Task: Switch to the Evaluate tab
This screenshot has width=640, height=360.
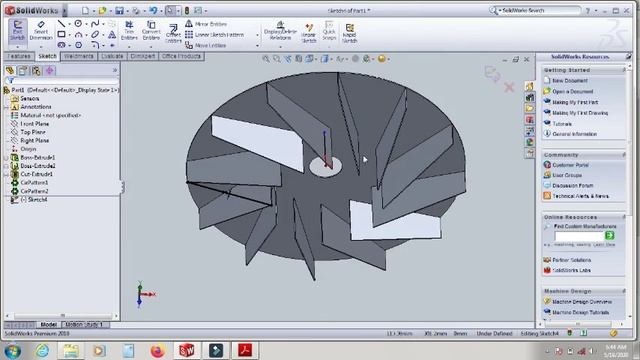Action: (112, 56)
